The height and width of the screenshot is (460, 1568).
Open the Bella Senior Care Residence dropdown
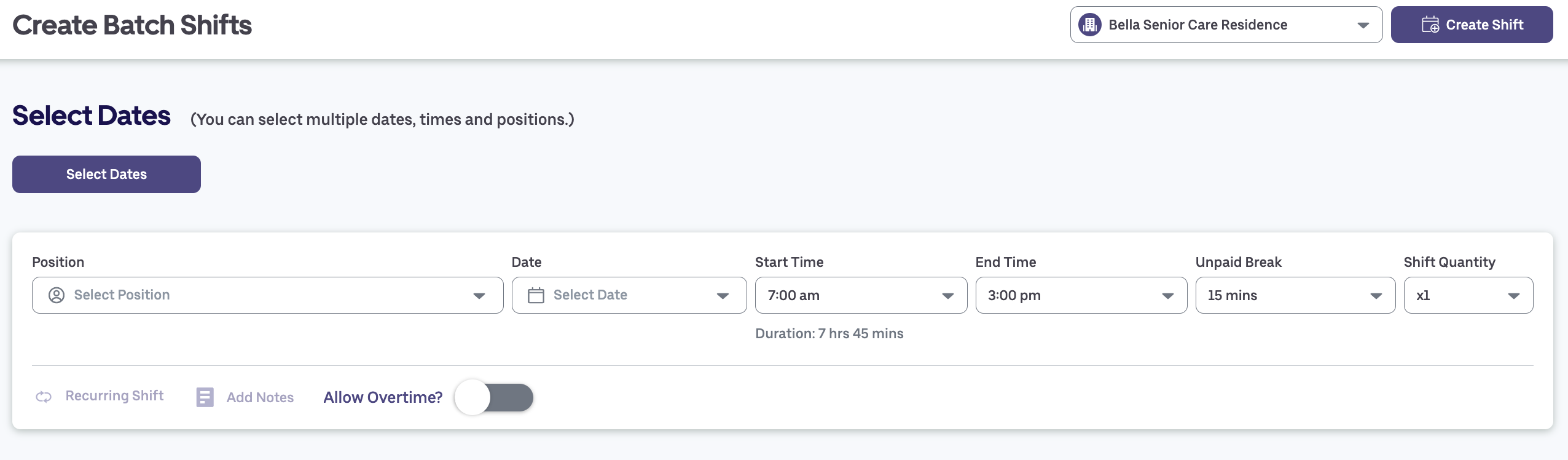tap(1363, 25)
